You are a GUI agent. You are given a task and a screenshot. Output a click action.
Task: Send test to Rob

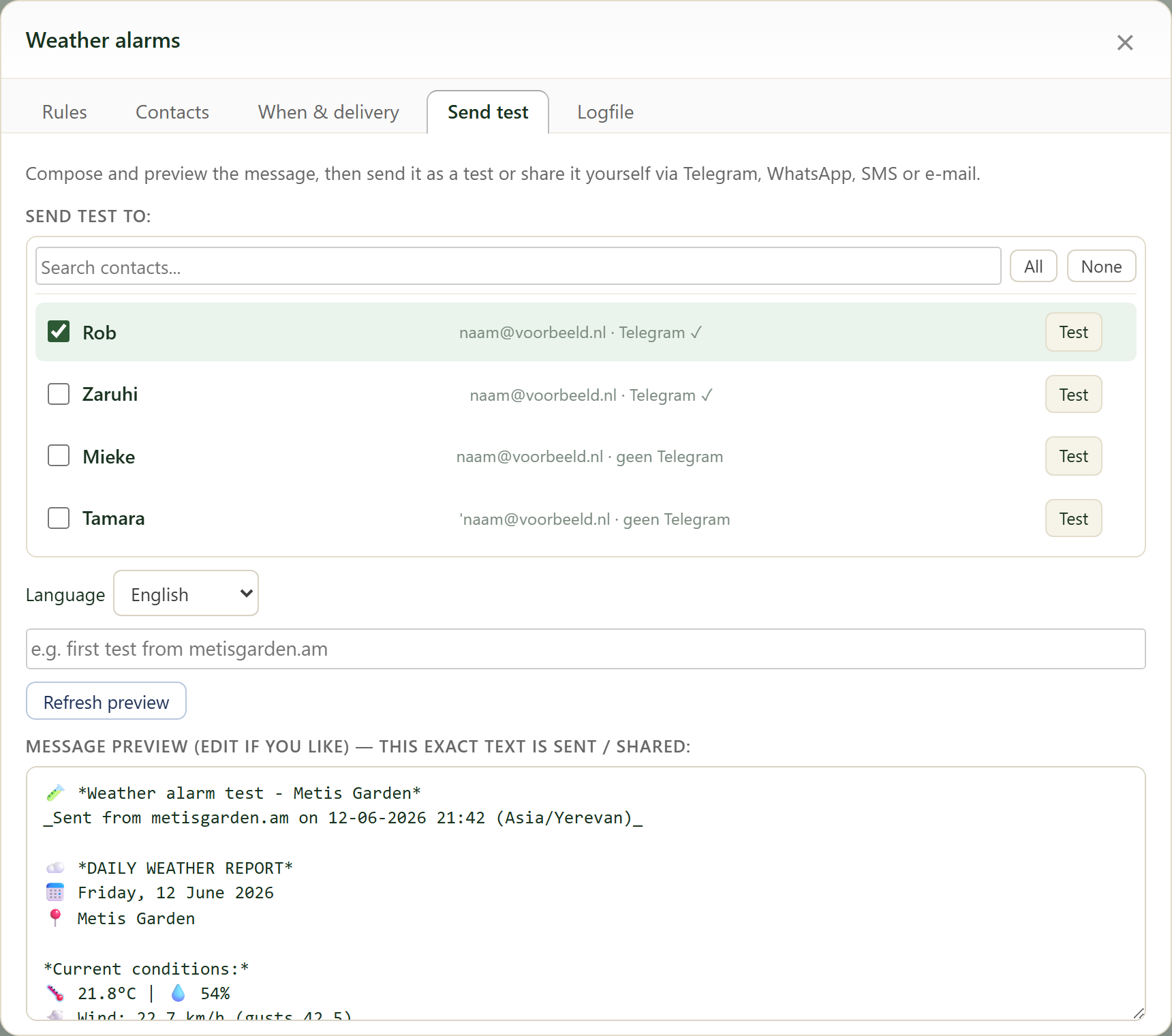pyautogui.click(x=1073, y=332)
